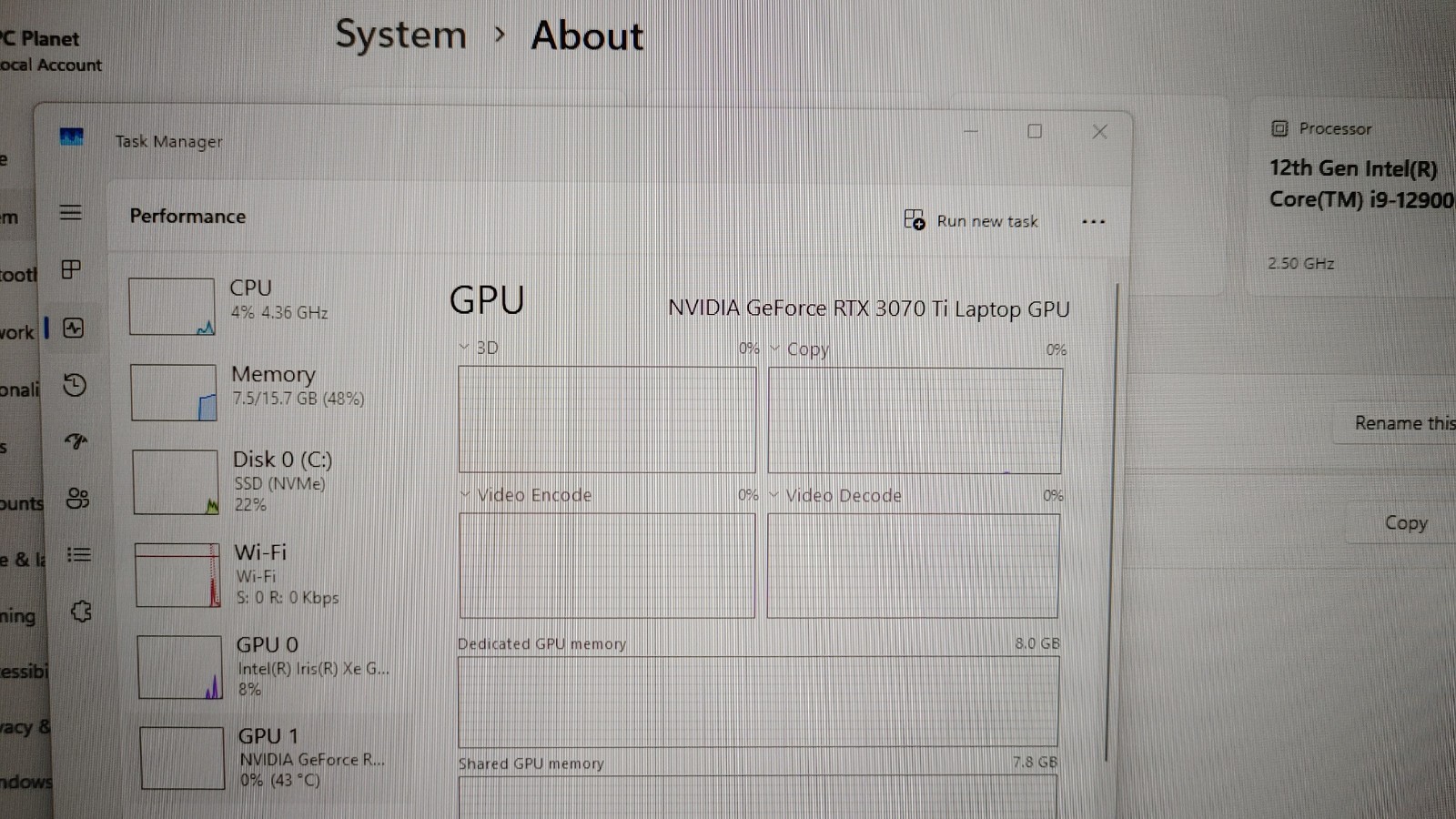
Task: Open Startup apps icon in Task Manager
Action: tap(76, 441)
